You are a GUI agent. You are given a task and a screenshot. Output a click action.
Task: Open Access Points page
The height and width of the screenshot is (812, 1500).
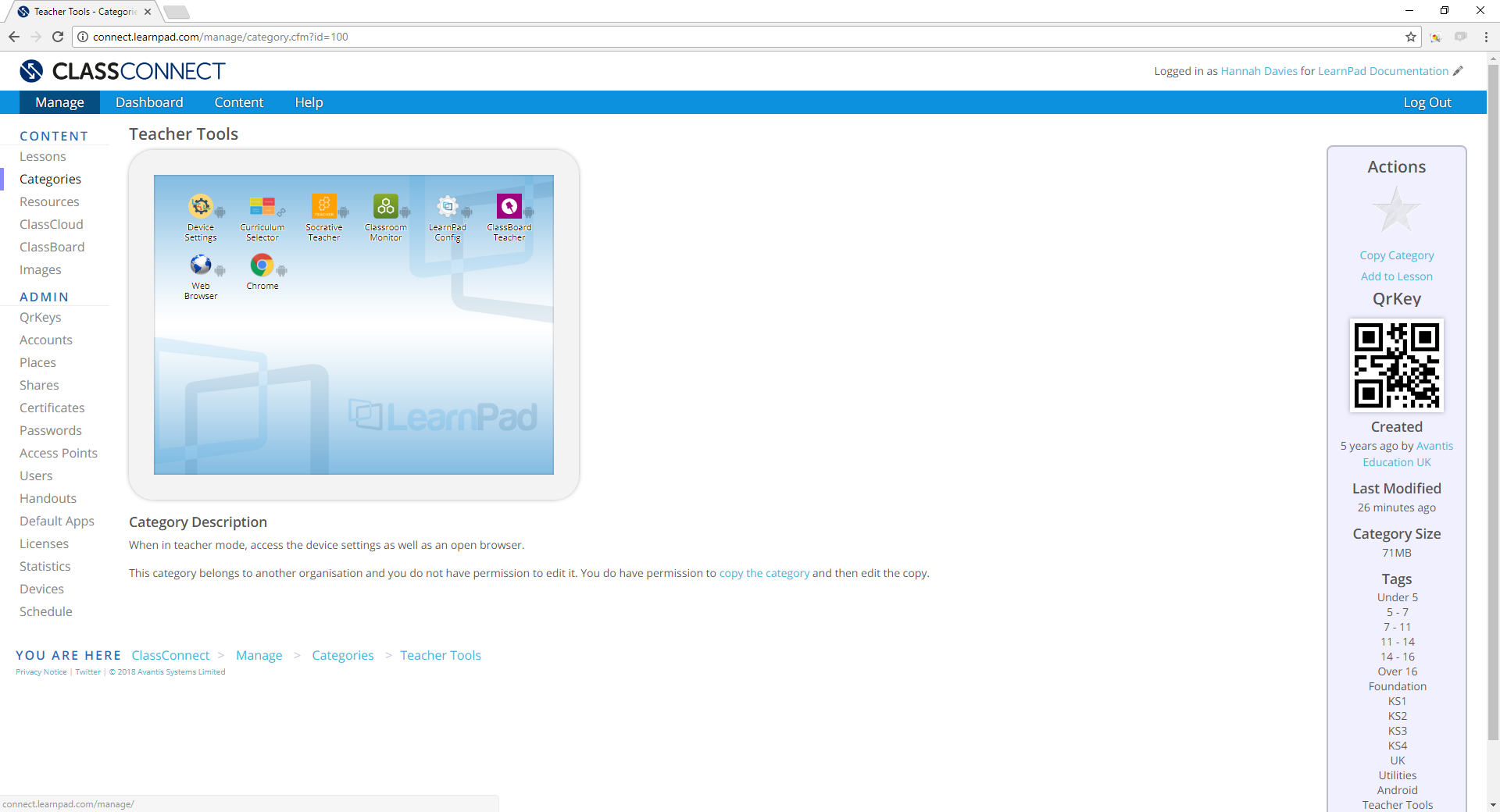point(59,454)
